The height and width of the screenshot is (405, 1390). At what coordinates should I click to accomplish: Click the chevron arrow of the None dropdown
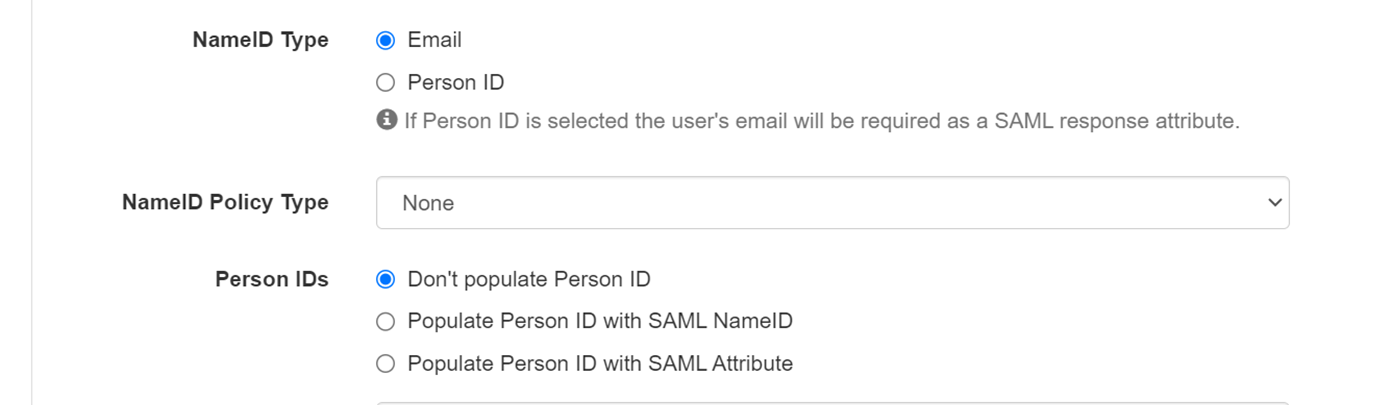(1274, 203)
